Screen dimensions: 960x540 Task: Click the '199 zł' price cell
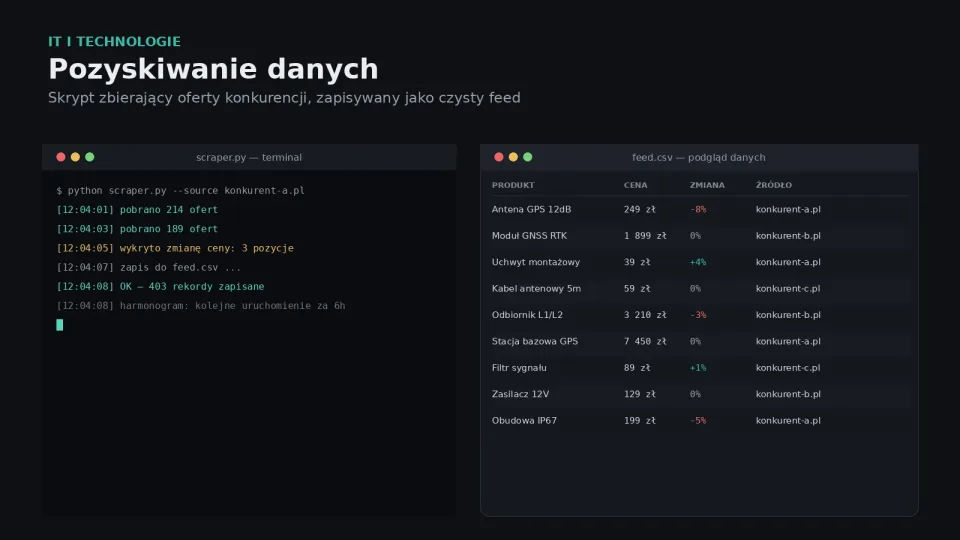click(640, 421)
